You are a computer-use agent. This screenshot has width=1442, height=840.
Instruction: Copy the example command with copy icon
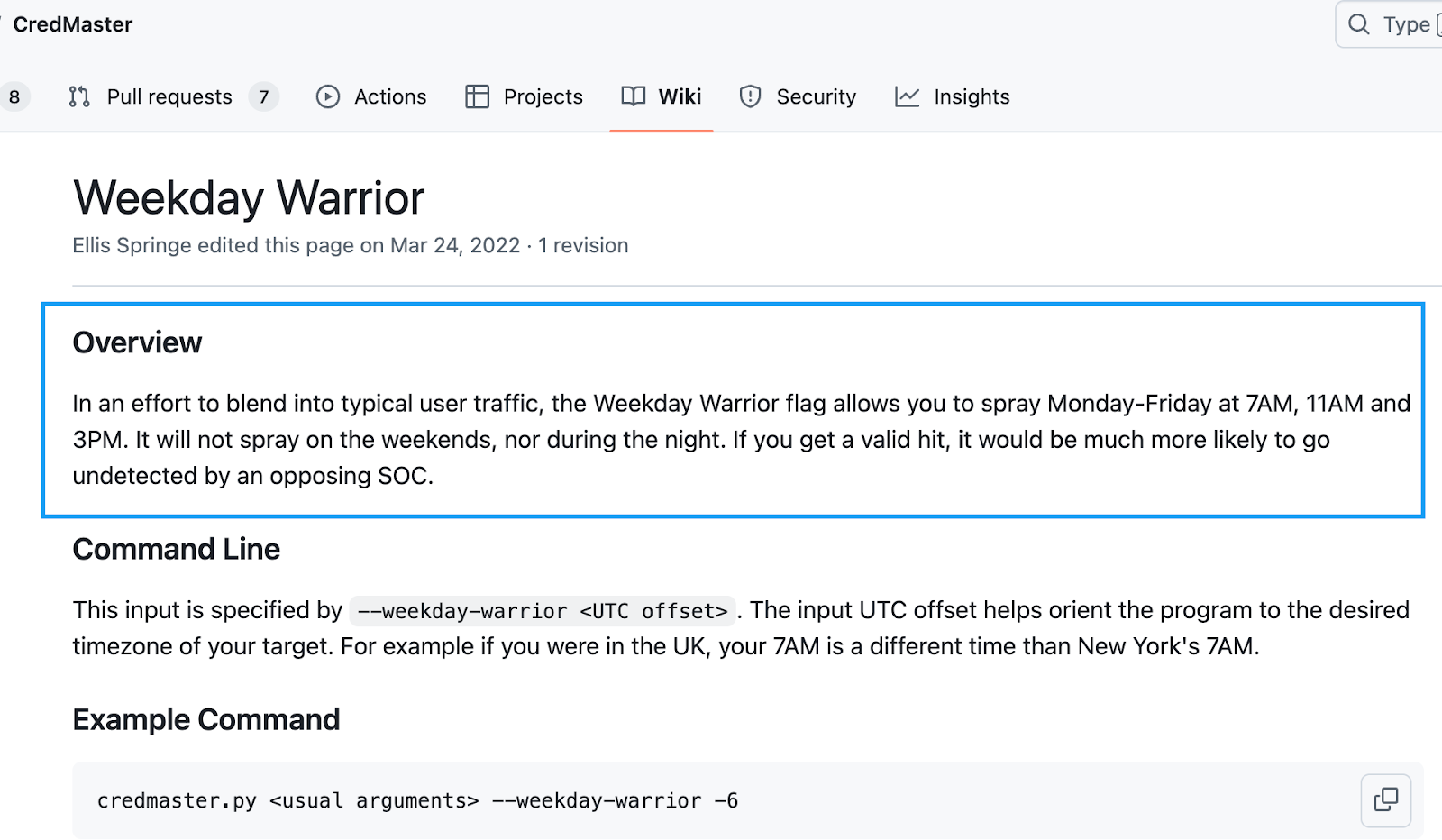coord(1384,800)
